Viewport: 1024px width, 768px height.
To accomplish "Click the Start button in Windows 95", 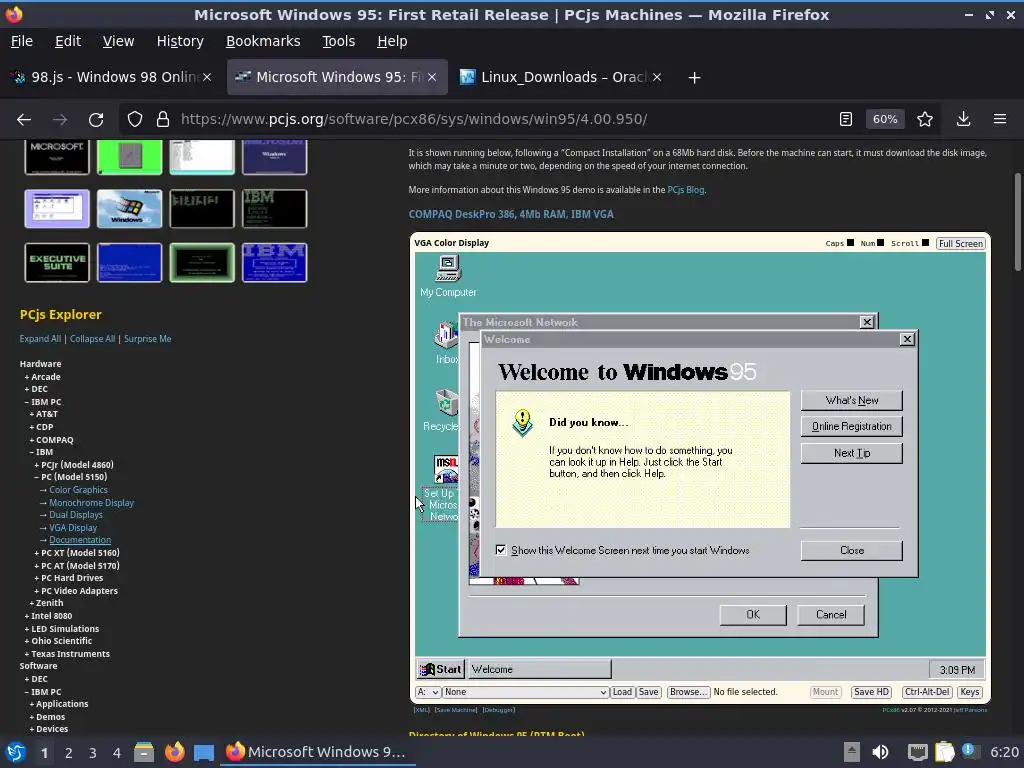I will 441,669.
